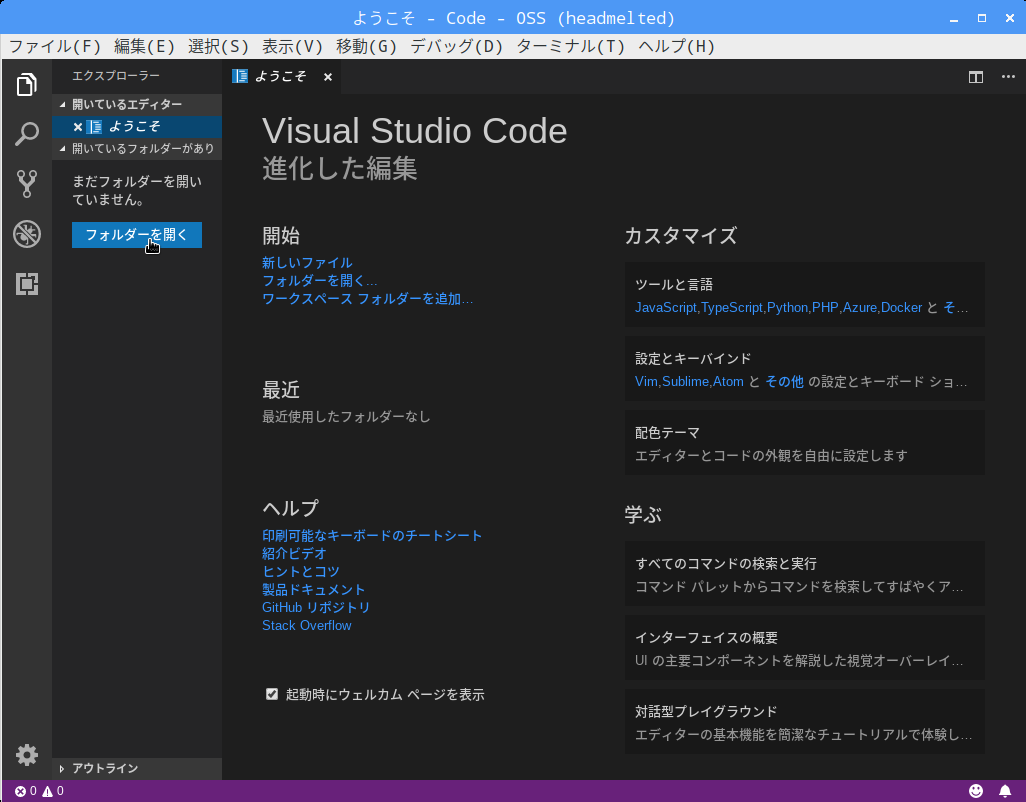
Task: Open the すべてのコマンドの検索と実行 card
Action: 804,574
